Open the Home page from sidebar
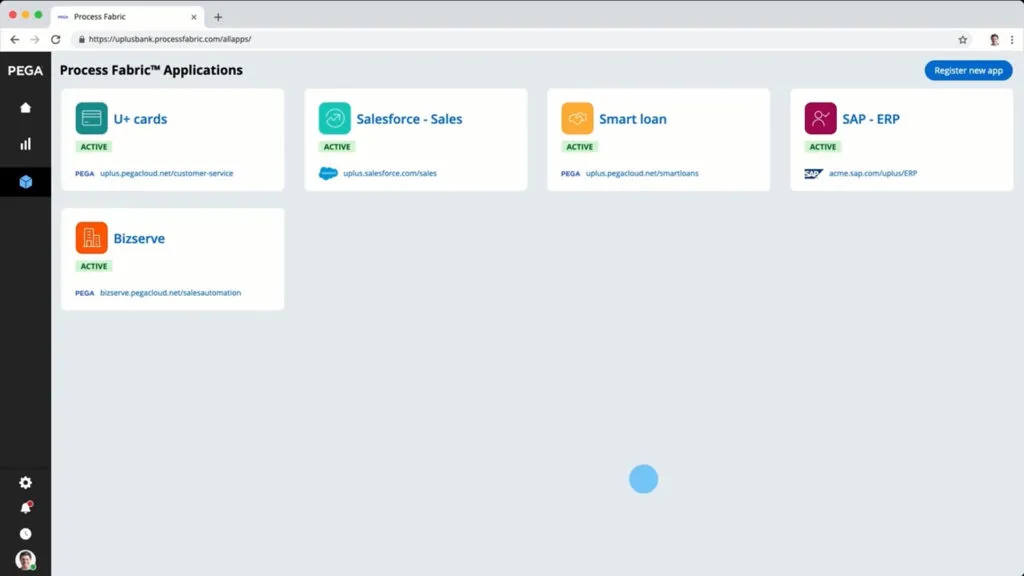The width and height of the screenshot is (1024, 576). pos(25,108)
